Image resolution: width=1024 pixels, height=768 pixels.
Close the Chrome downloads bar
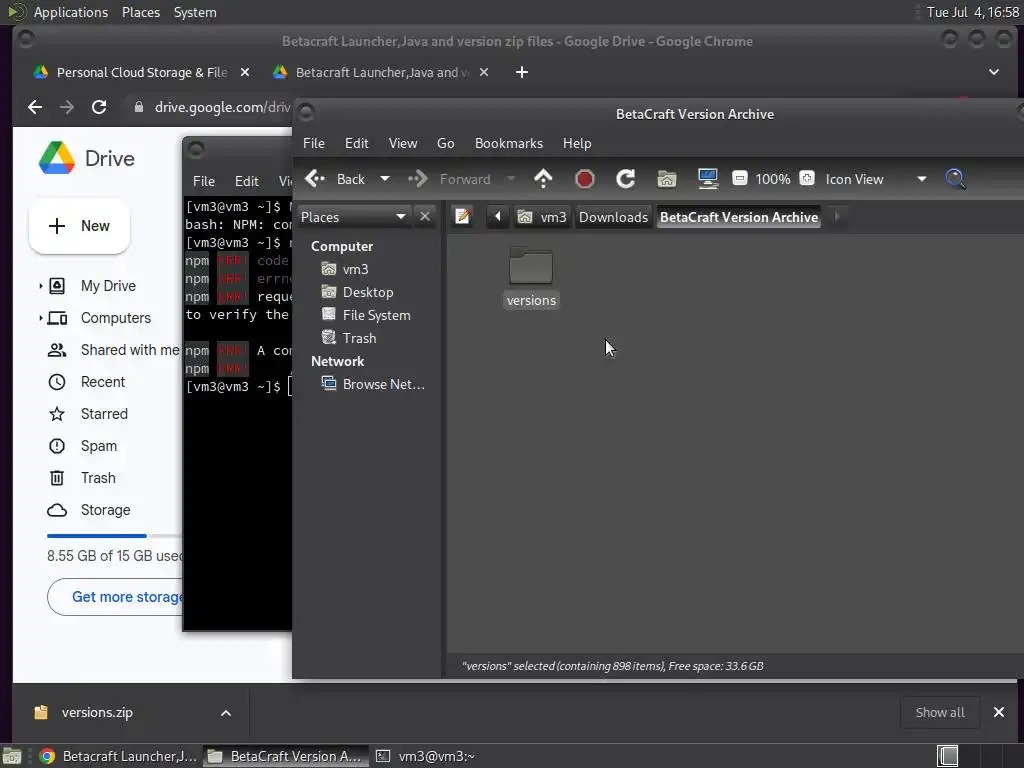[999, 712]
